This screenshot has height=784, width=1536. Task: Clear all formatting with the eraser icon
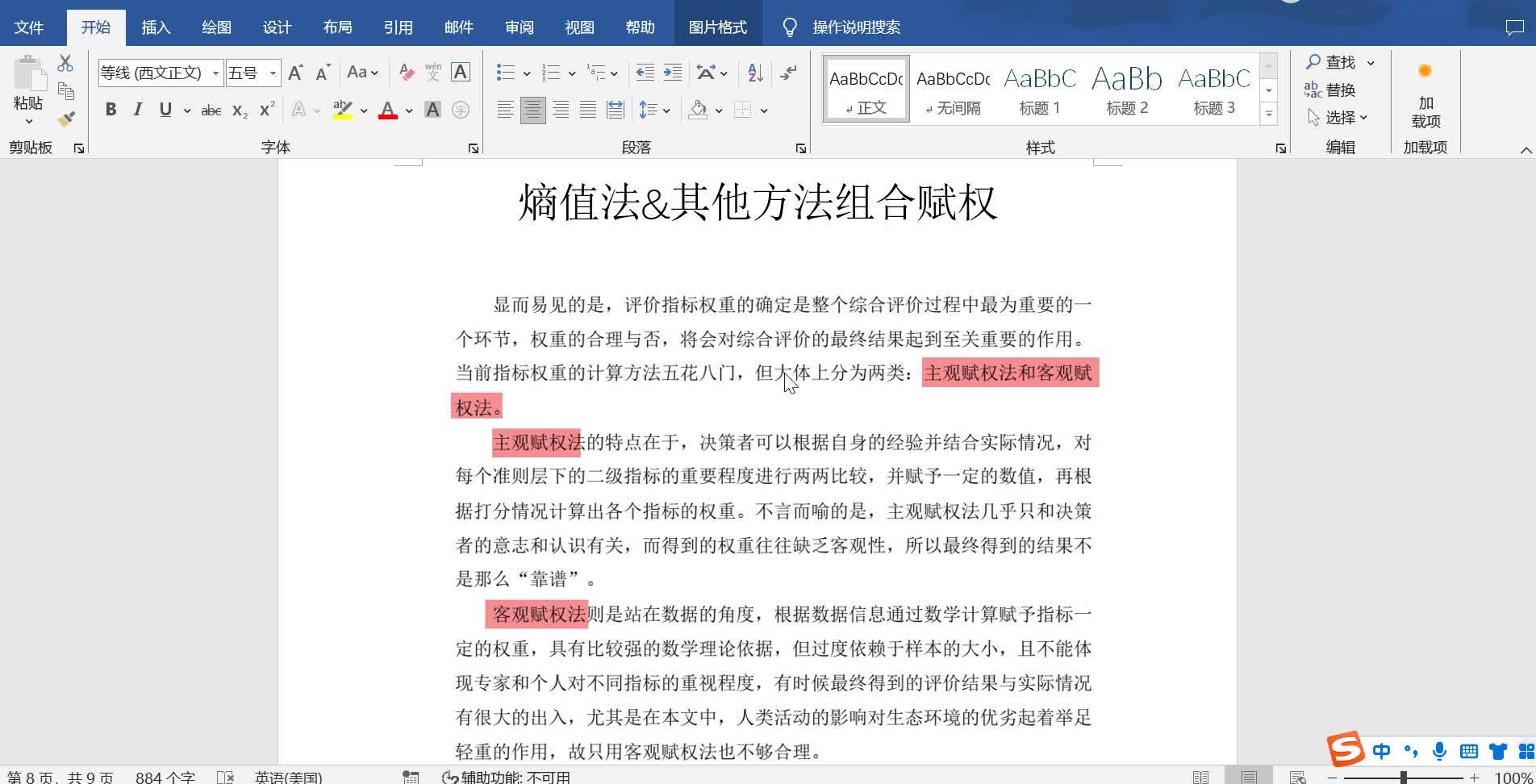tap(407, 73)
